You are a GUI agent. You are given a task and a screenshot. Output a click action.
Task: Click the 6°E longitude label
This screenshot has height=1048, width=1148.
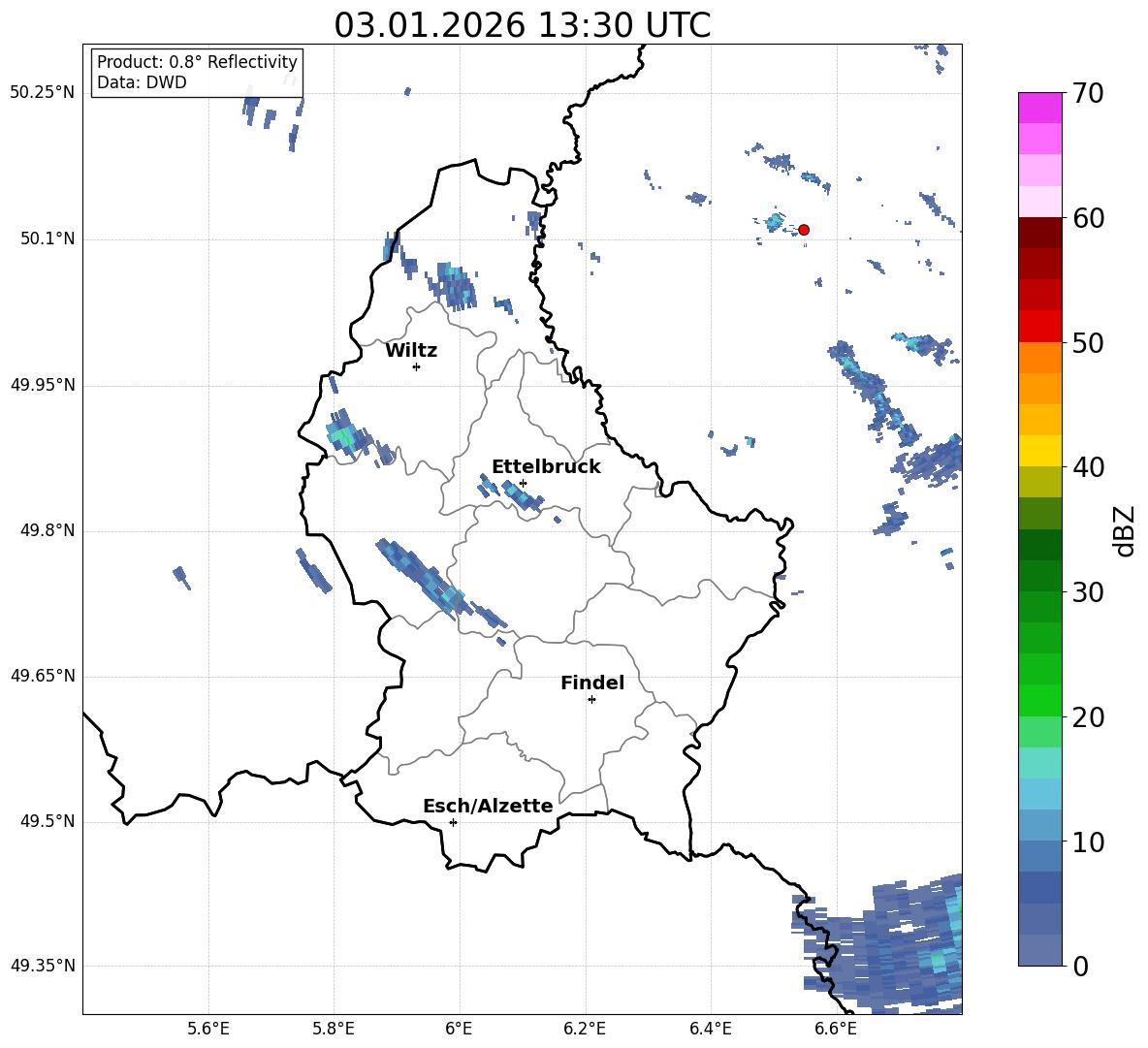[459, 1029]
